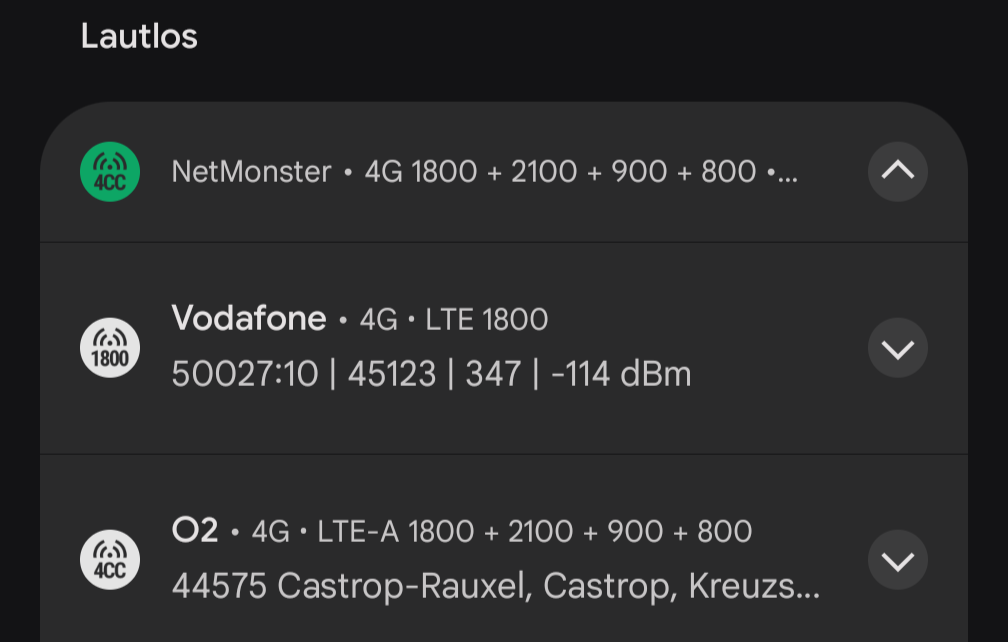Tap the white 1800 band icon for Vodafone

pyautogui.click(x=110, y=348)
